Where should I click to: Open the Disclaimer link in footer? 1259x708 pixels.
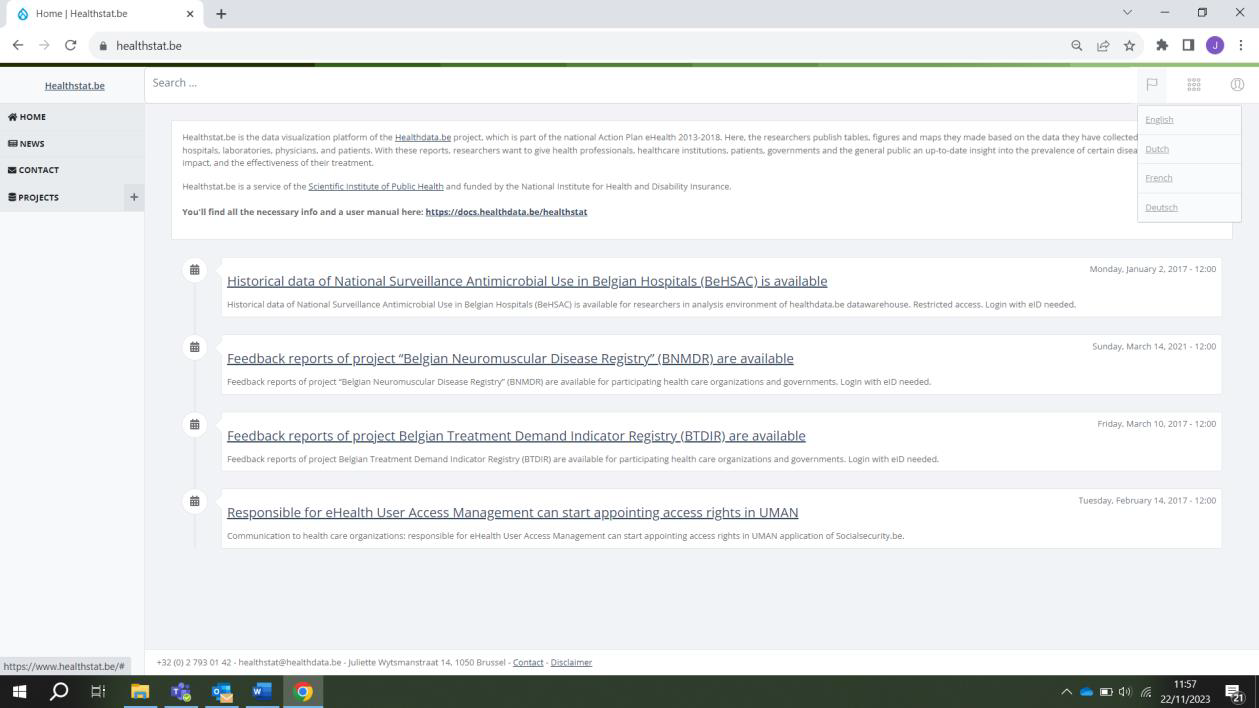[571, 662]
